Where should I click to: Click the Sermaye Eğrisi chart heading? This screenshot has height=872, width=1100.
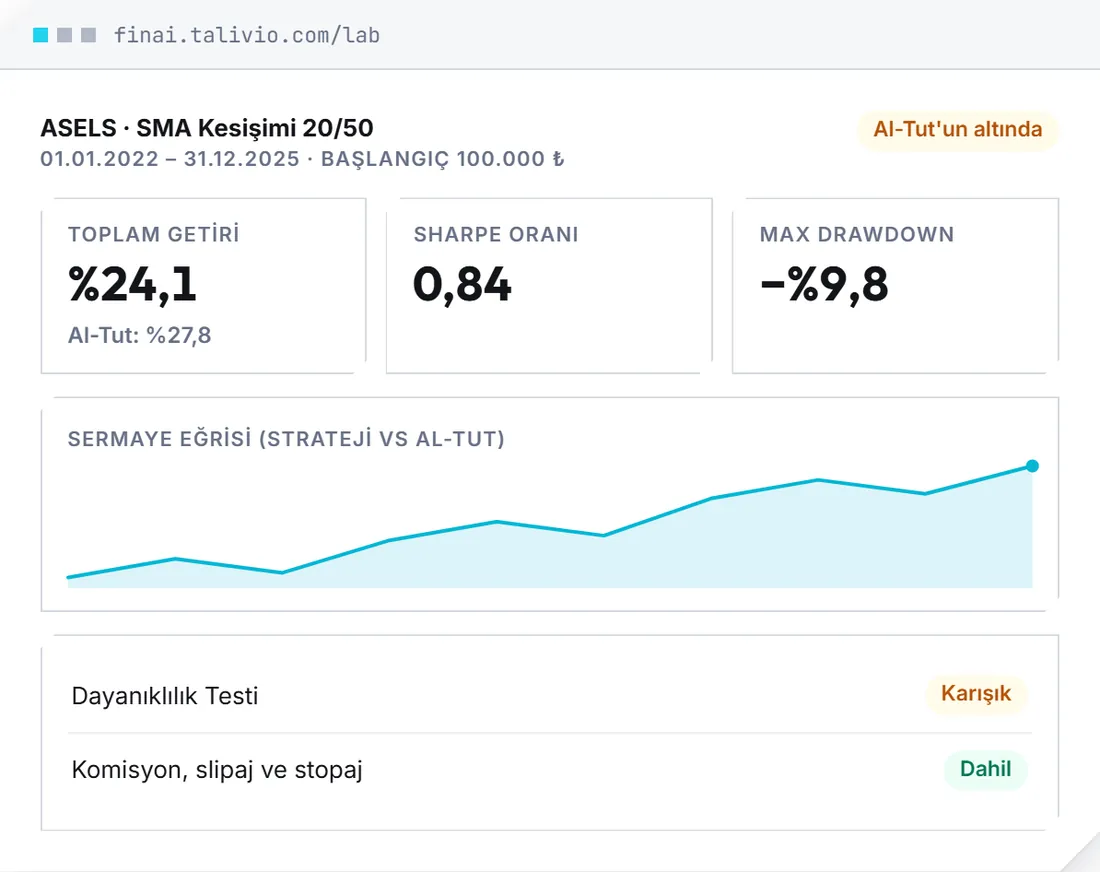click(x=286, y=439)
